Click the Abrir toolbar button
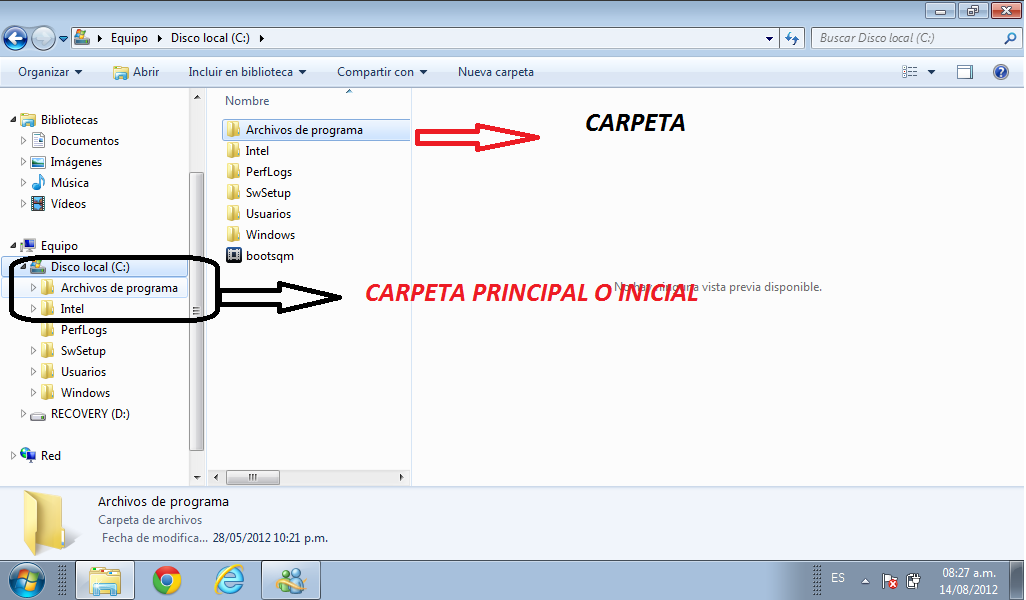1026x600 pixels. (136, 72)
